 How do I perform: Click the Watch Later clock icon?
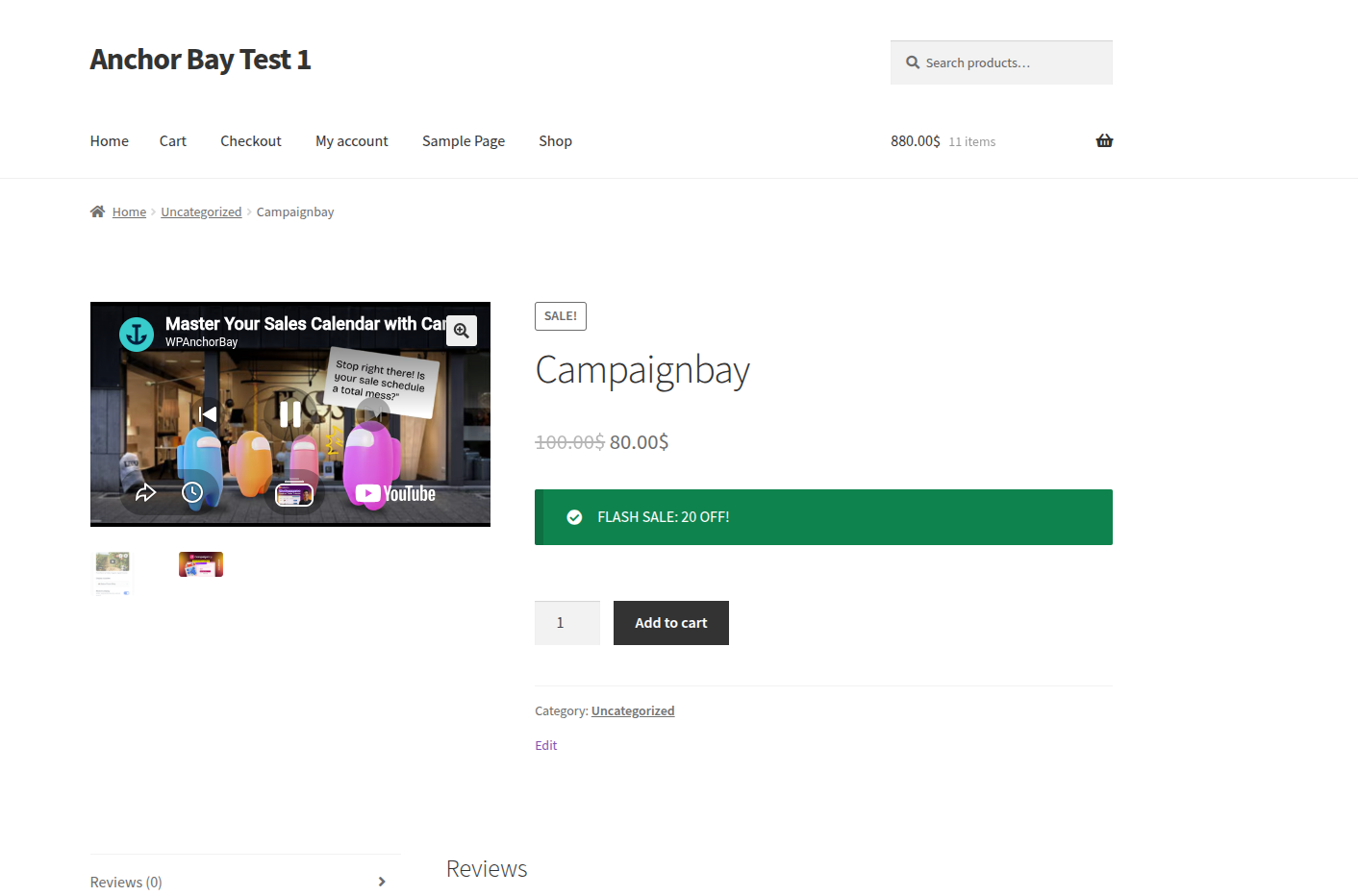click(x=192, y=491)
